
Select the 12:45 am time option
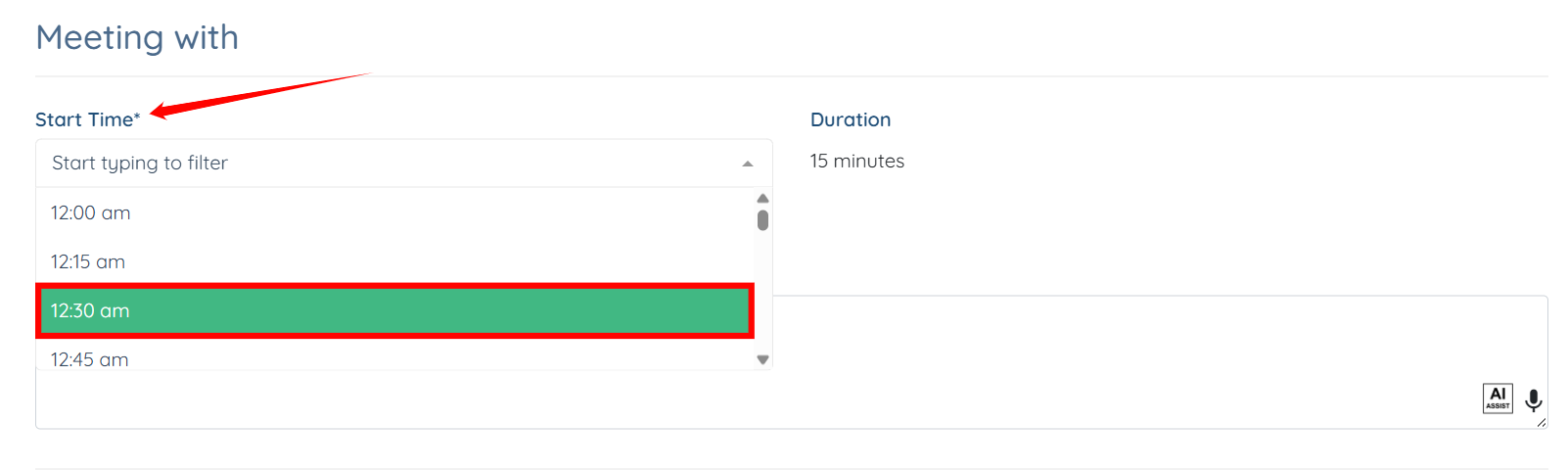point(90,359)
